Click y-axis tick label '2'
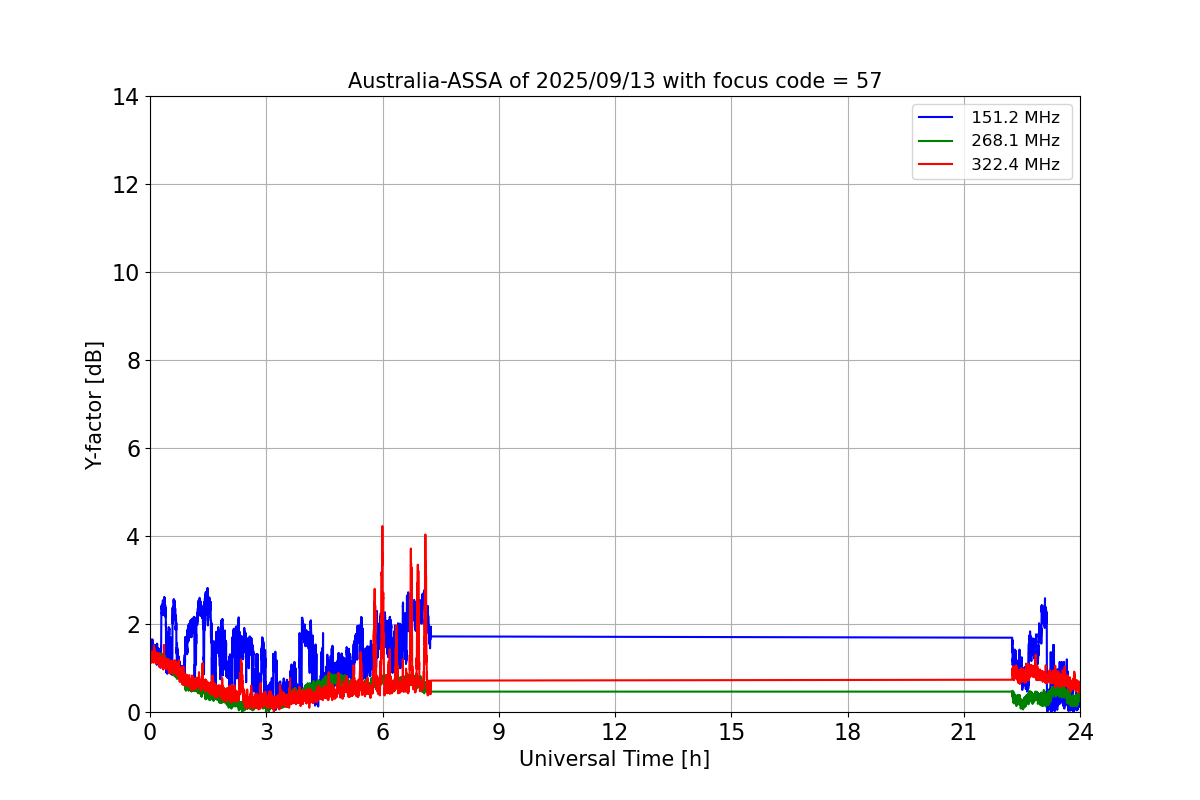 click(132, 625)
